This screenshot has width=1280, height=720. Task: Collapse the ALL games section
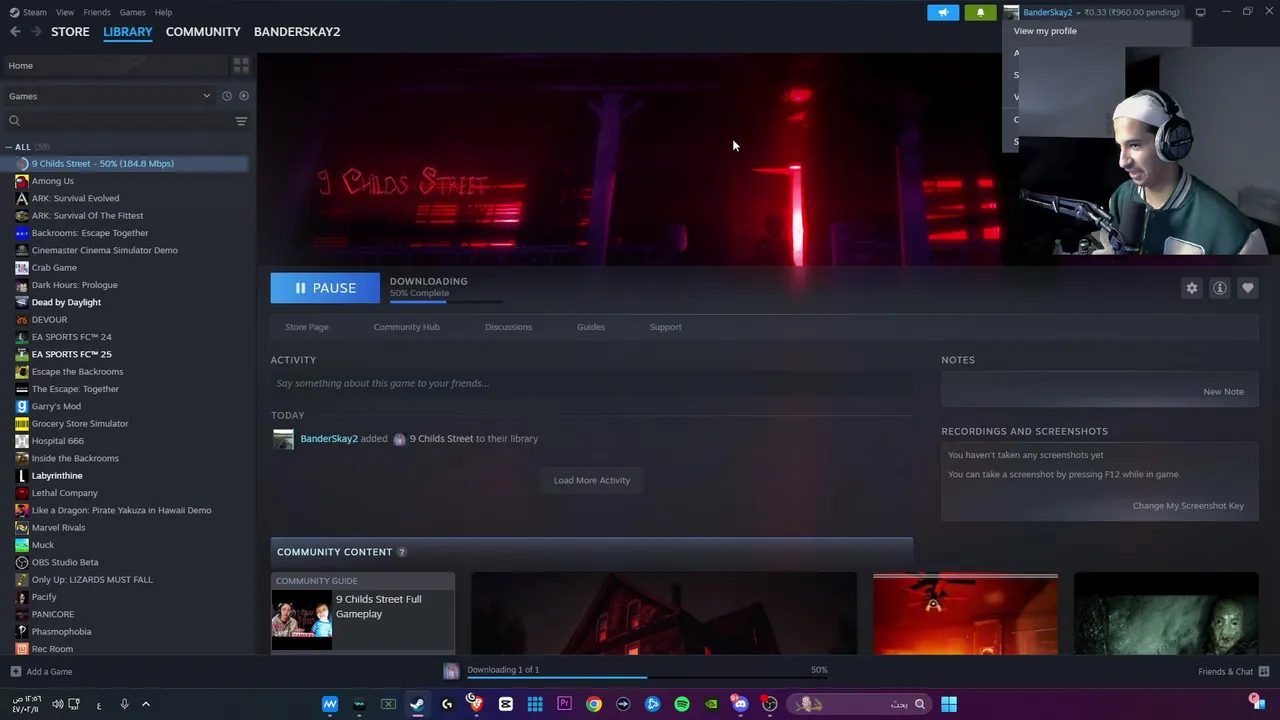tap(9, 147)
